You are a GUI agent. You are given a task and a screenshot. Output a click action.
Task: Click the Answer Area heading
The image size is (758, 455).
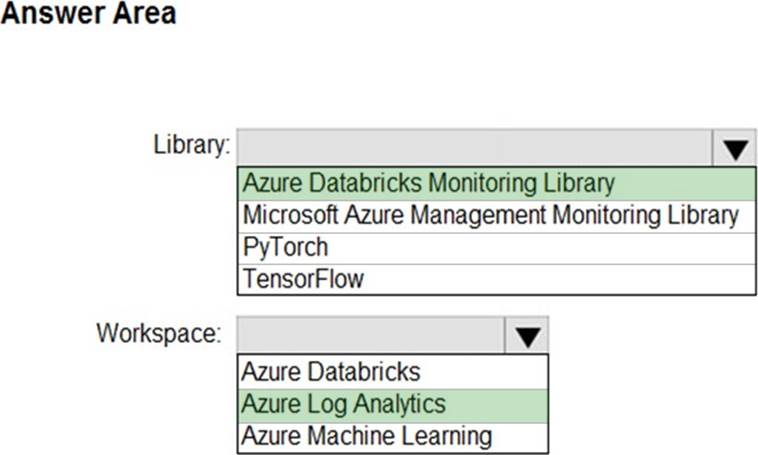89,15
